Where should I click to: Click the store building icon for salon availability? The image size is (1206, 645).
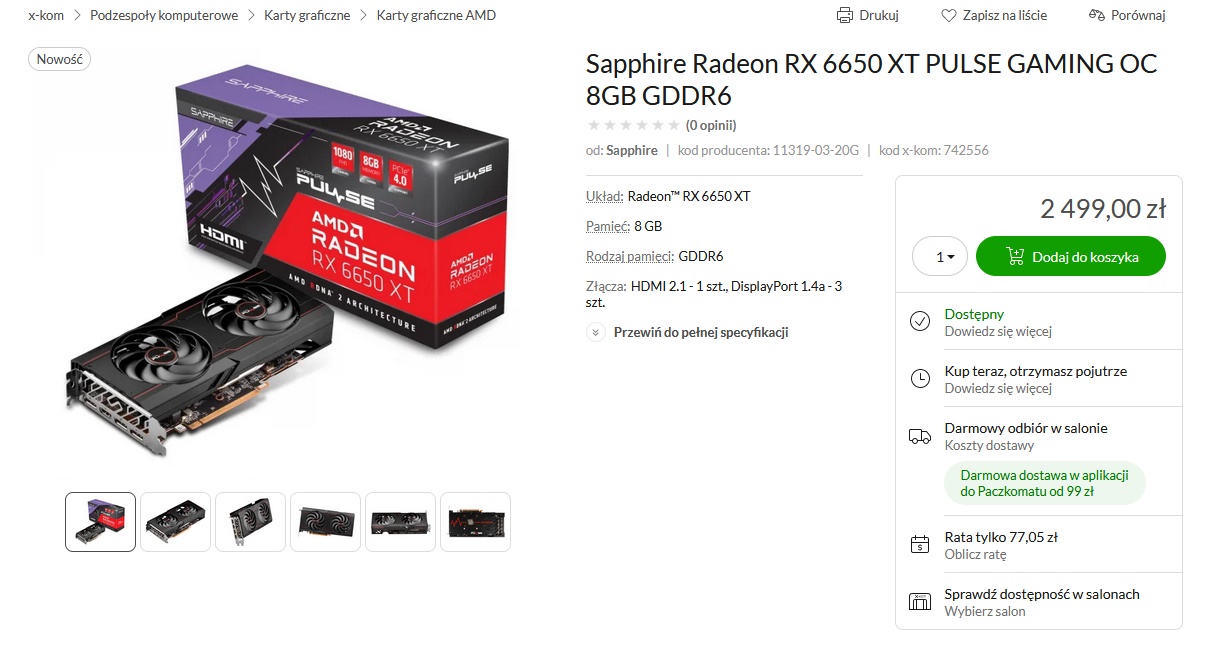919,602
